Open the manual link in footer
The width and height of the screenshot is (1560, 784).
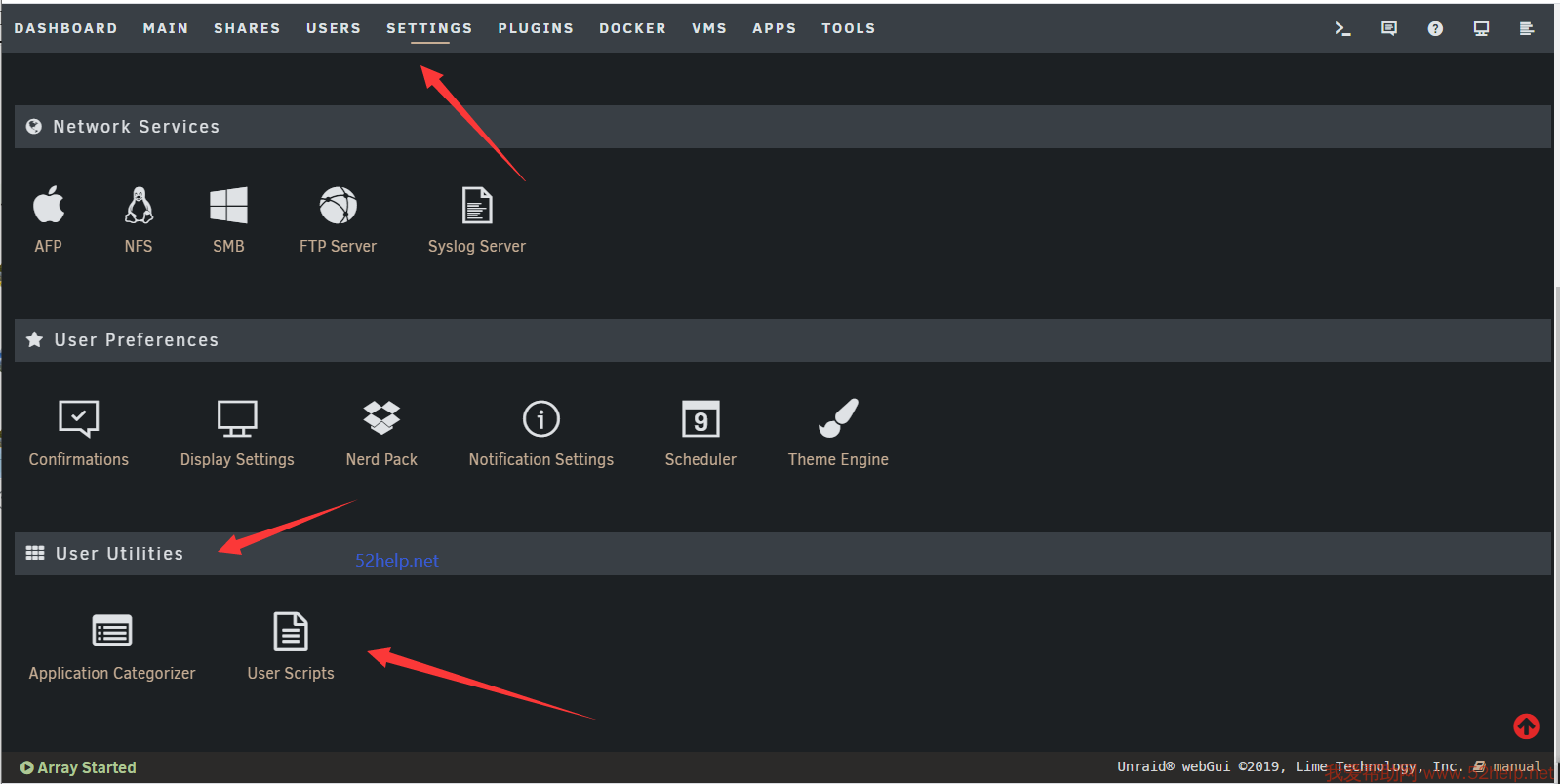pyautogui.click(x=1516, y=766)
